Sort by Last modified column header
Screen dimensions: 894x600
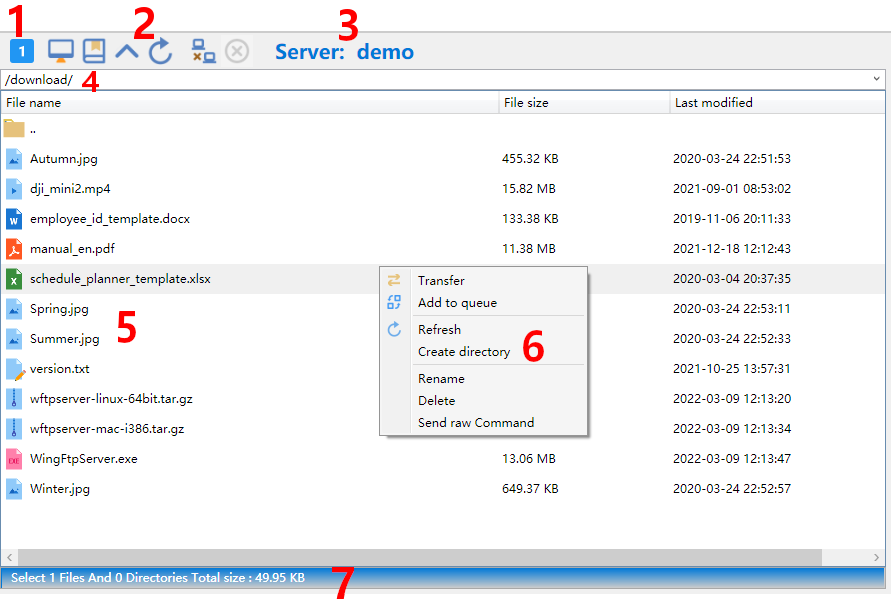click(x=777, y=103)
